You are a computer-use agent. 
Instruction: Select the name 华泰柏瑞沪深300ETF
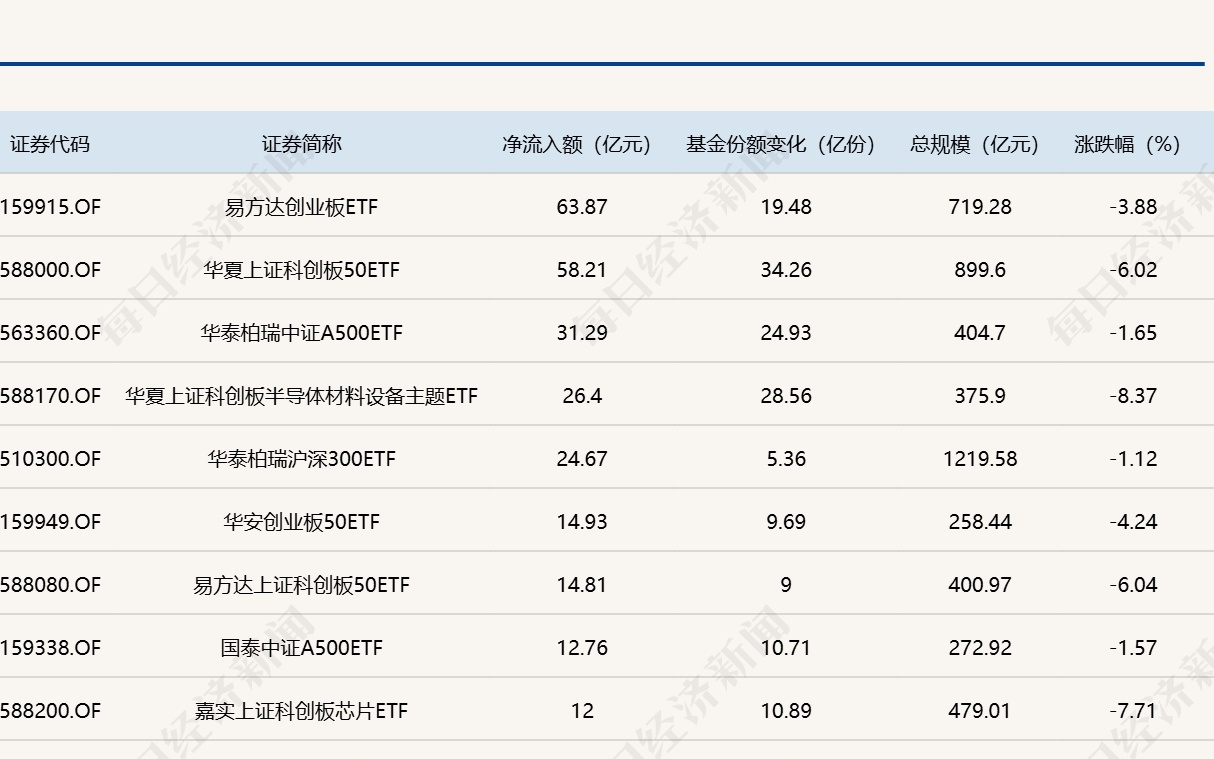click(302, 459)
